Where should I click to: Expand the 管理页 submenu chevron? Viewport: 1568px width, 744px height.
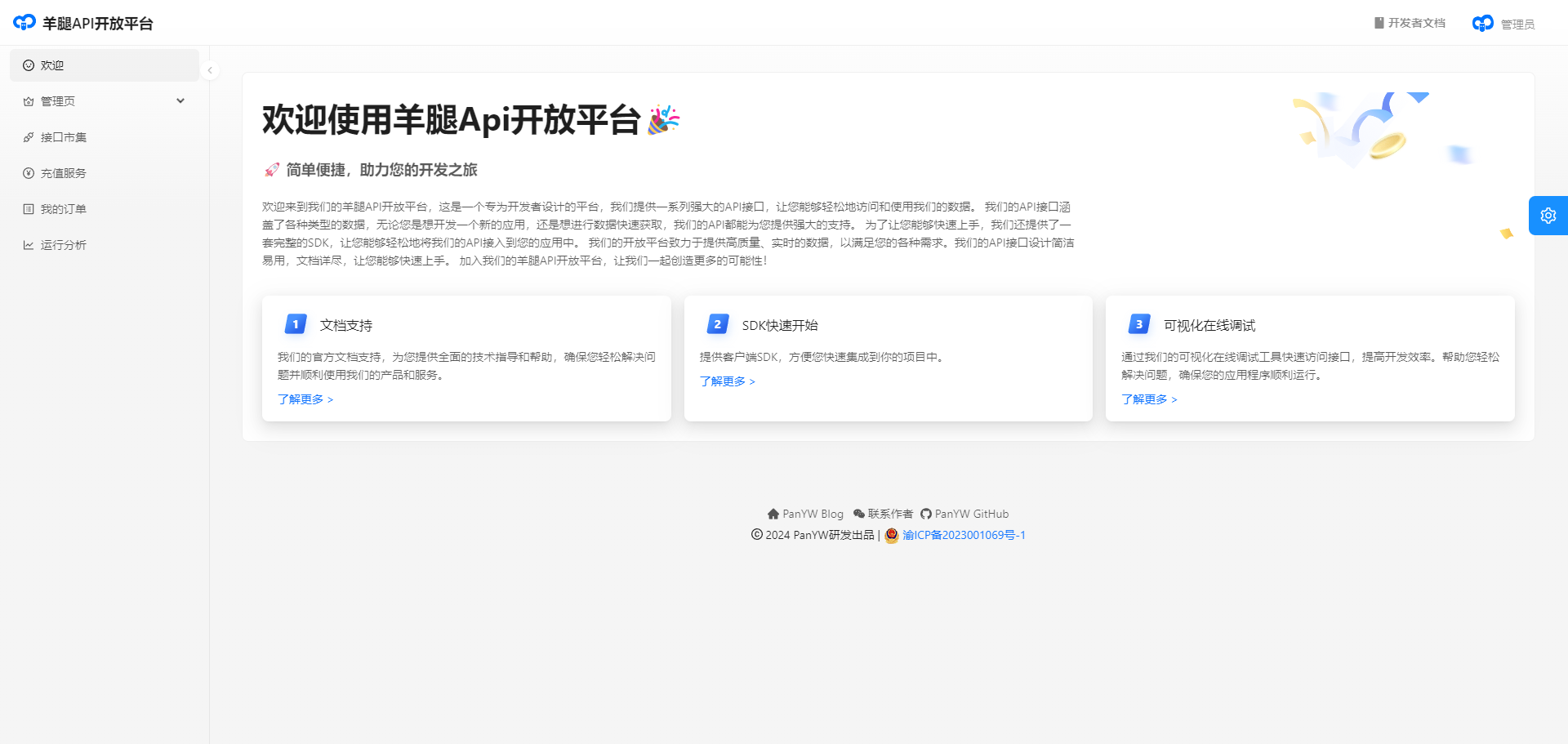[x=180, y=101]
